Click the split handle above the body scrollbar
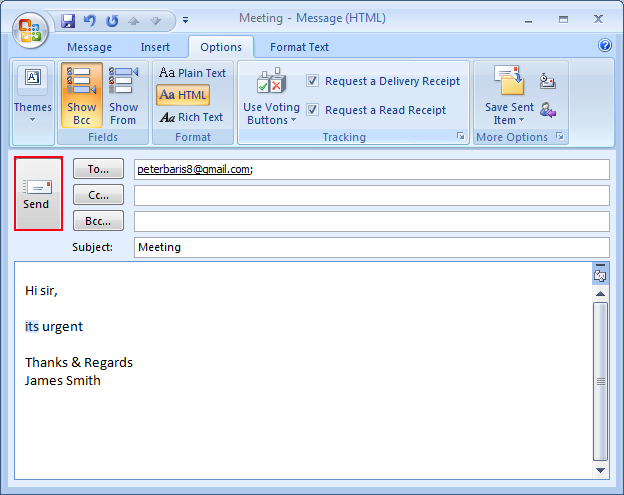This screenshot has height=495, width=624. click(x=600, y=265)
